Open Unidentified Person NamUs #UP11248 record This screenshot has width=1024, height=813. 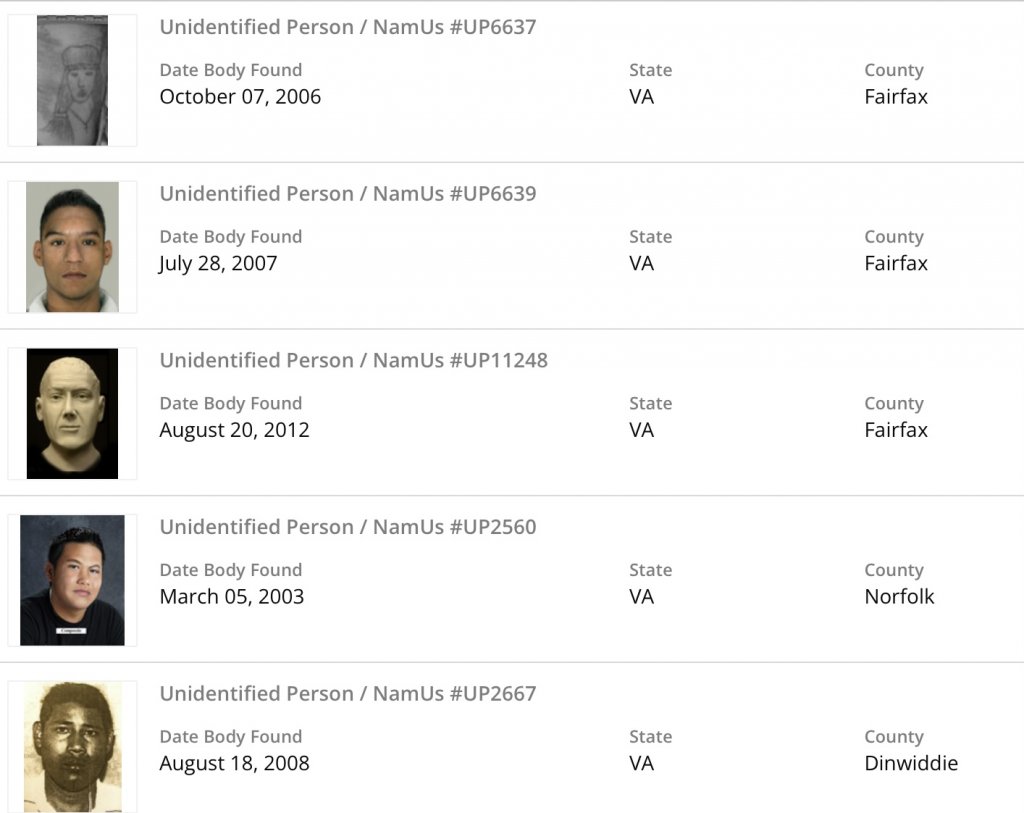point(354,360)
